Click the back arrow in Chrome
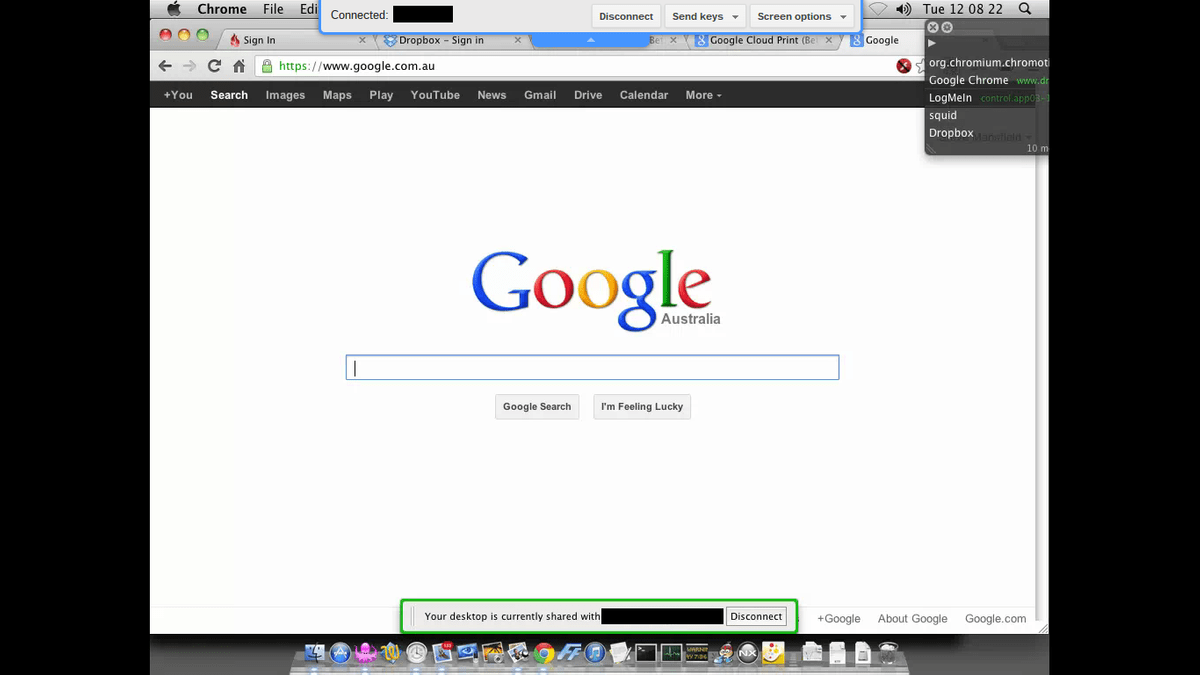 click(x=165, y=66)
